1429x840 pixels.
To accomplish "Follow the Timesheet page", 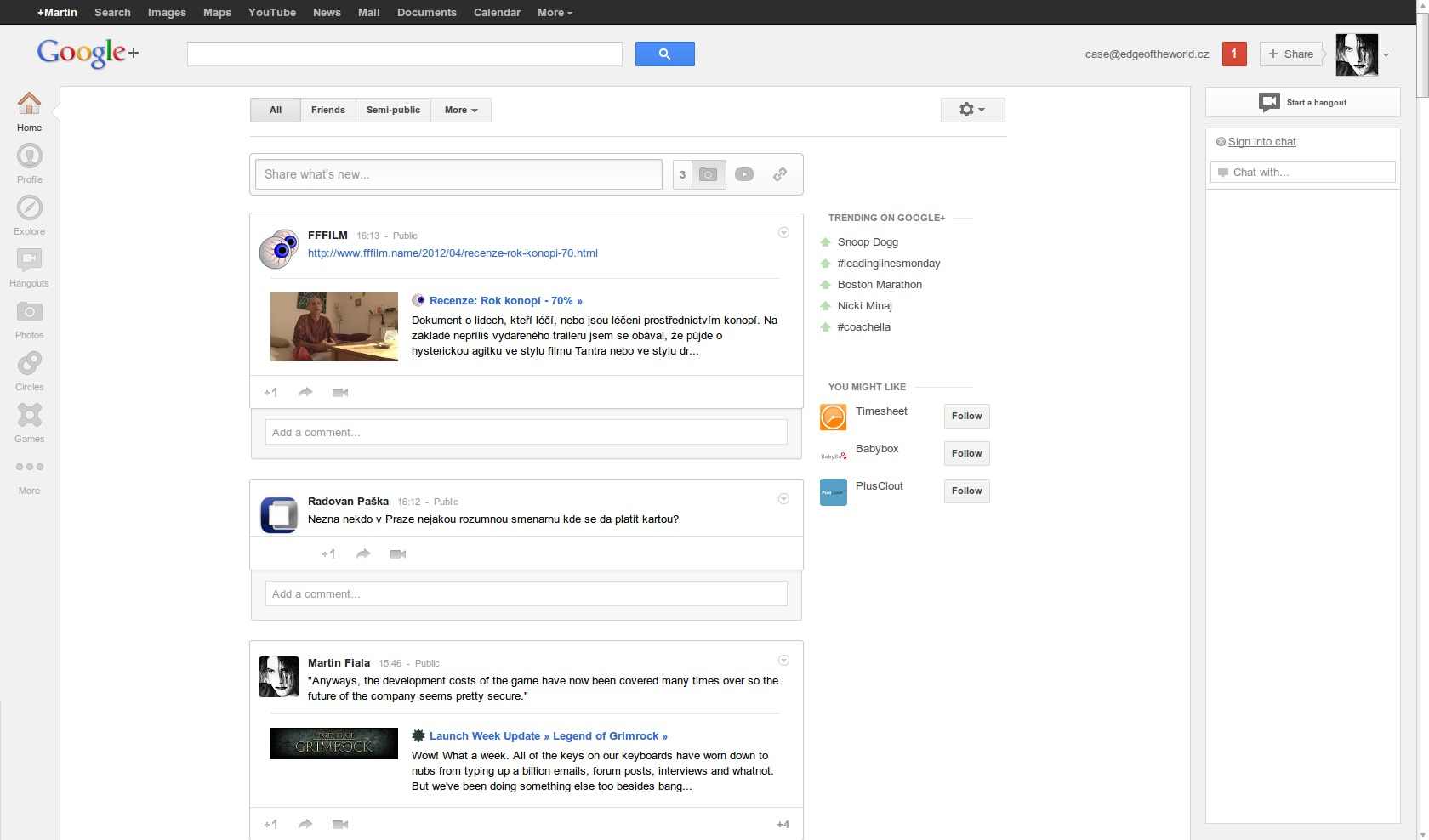I will [x=967, y=416].
